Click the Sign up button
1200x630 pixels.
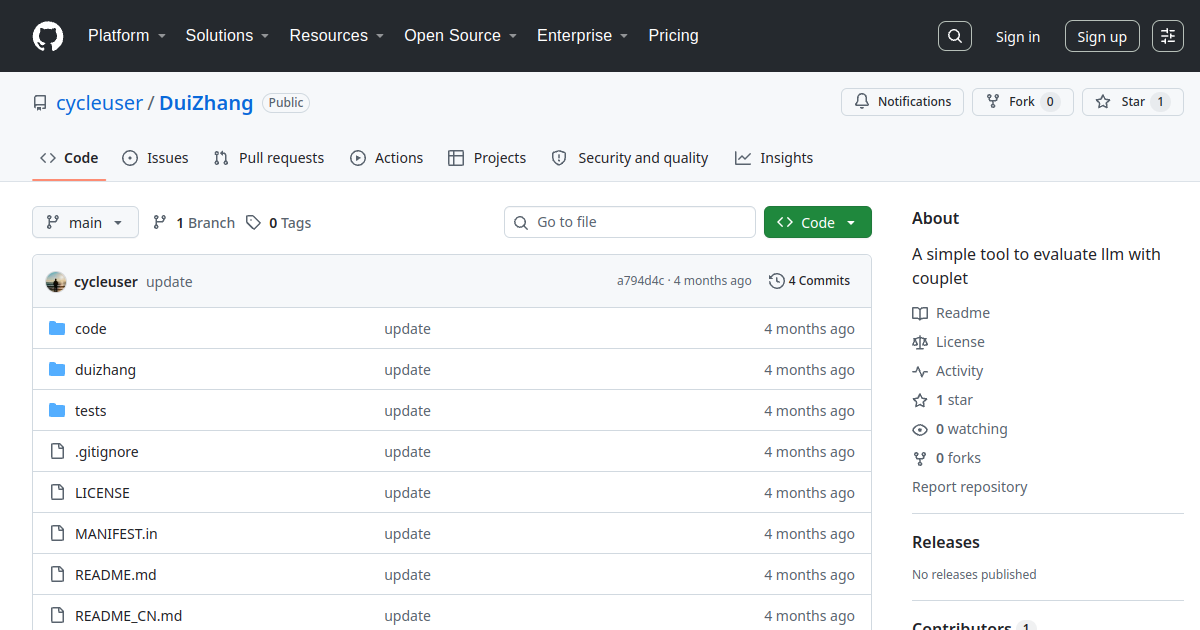(x=1102, y=37)
